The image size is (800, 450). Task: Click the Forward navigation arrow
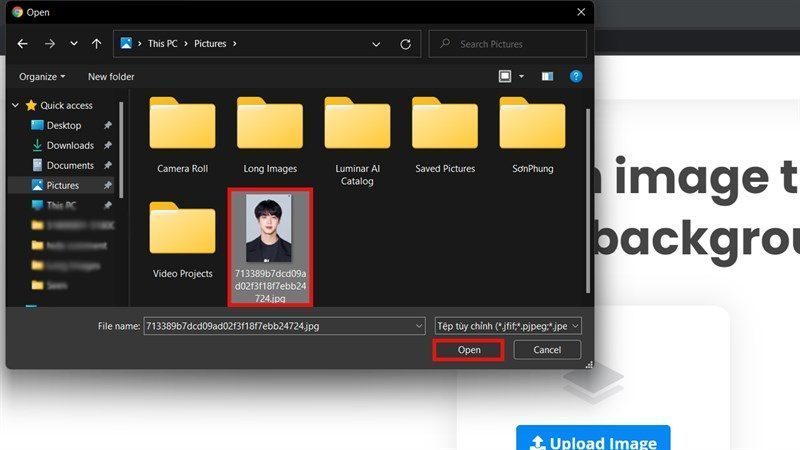[x=49, y=44]
